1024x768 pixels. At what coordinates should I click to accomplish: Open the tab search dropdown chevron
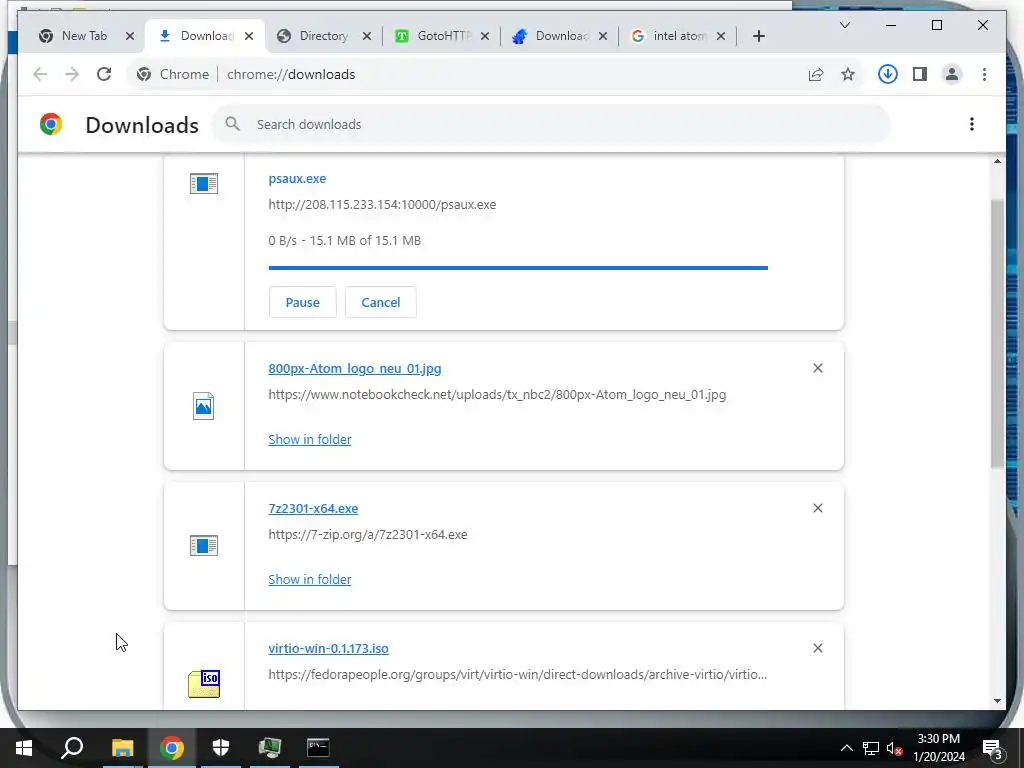[844, 25]
